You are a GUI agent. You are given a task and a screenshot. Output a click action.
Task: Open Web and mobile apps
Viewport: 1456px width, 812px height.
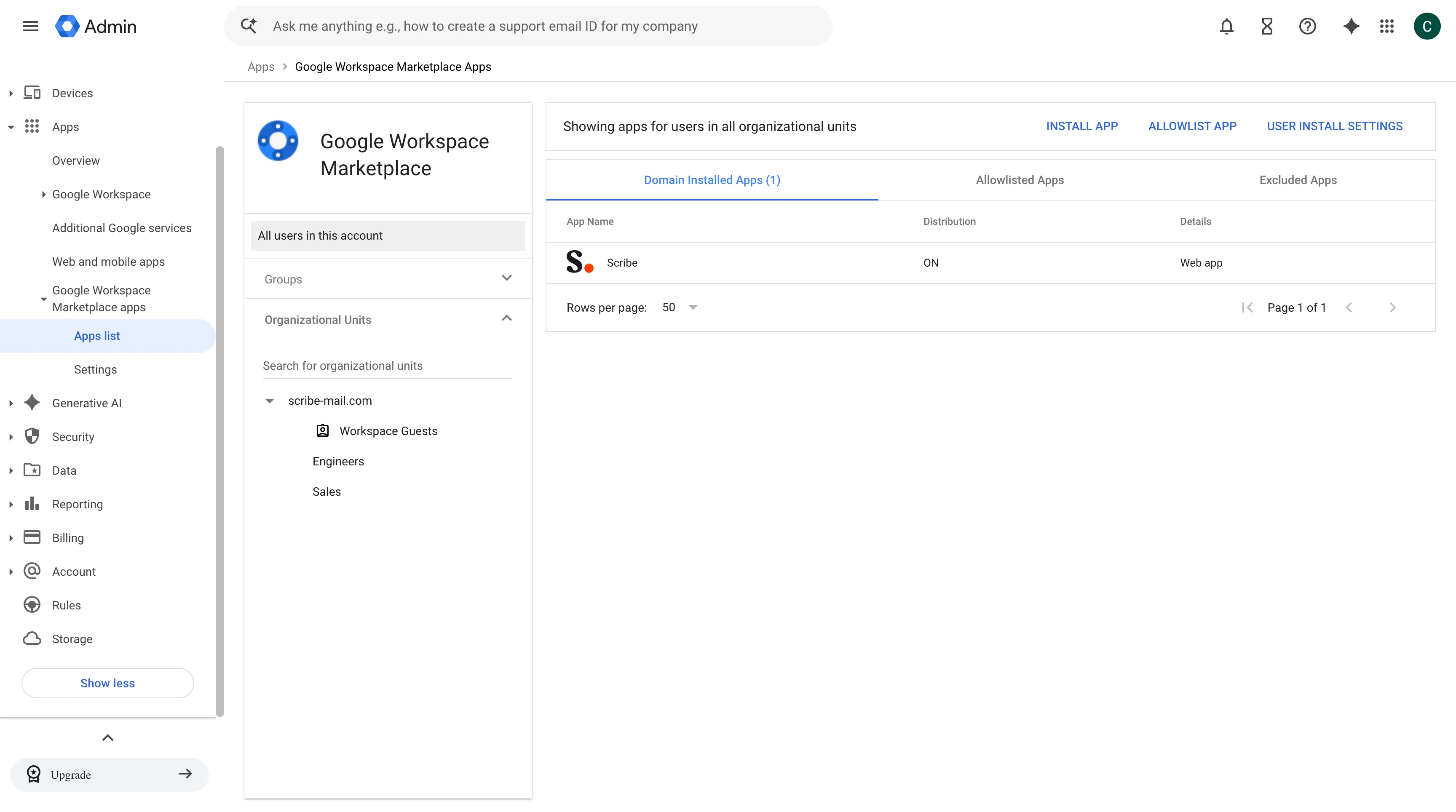(x=108, y=262)
